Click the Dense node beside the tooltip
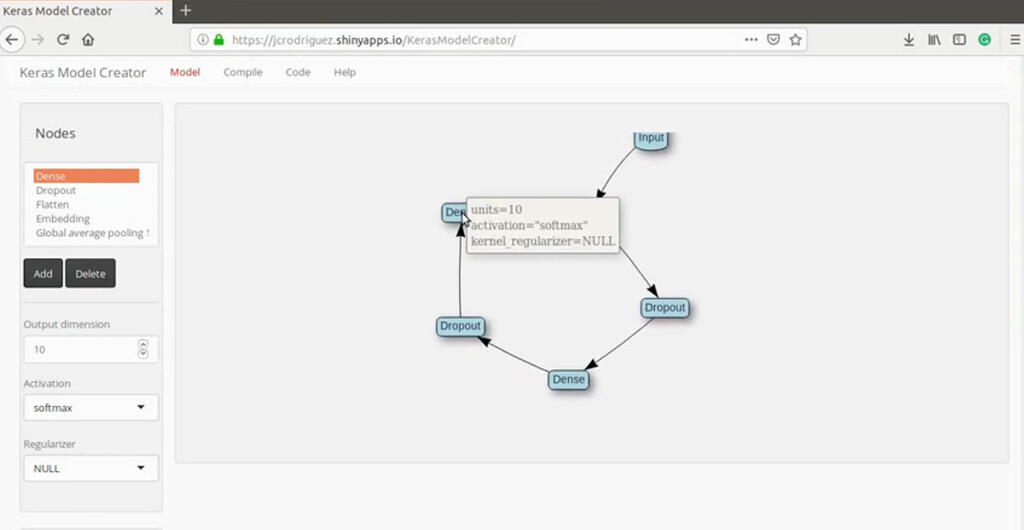The image size is (1024, 530). [453, 213]
